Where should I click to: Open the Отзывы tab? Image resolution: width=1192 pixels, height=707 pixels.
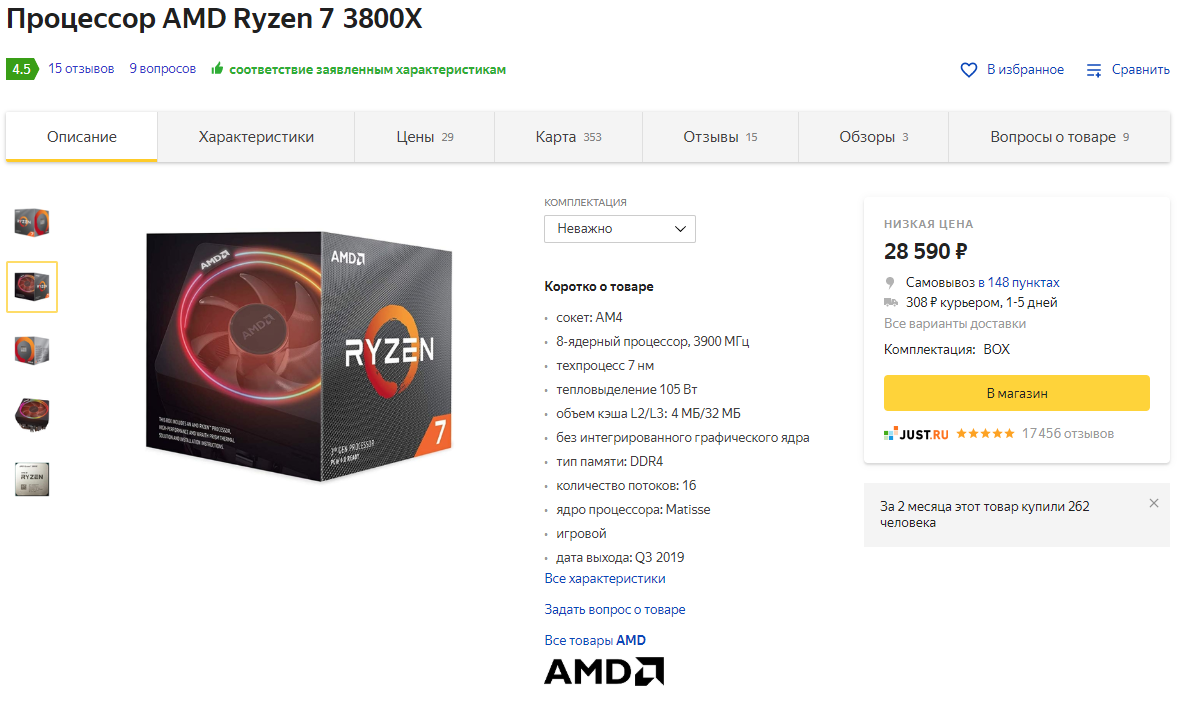point(720,137)
